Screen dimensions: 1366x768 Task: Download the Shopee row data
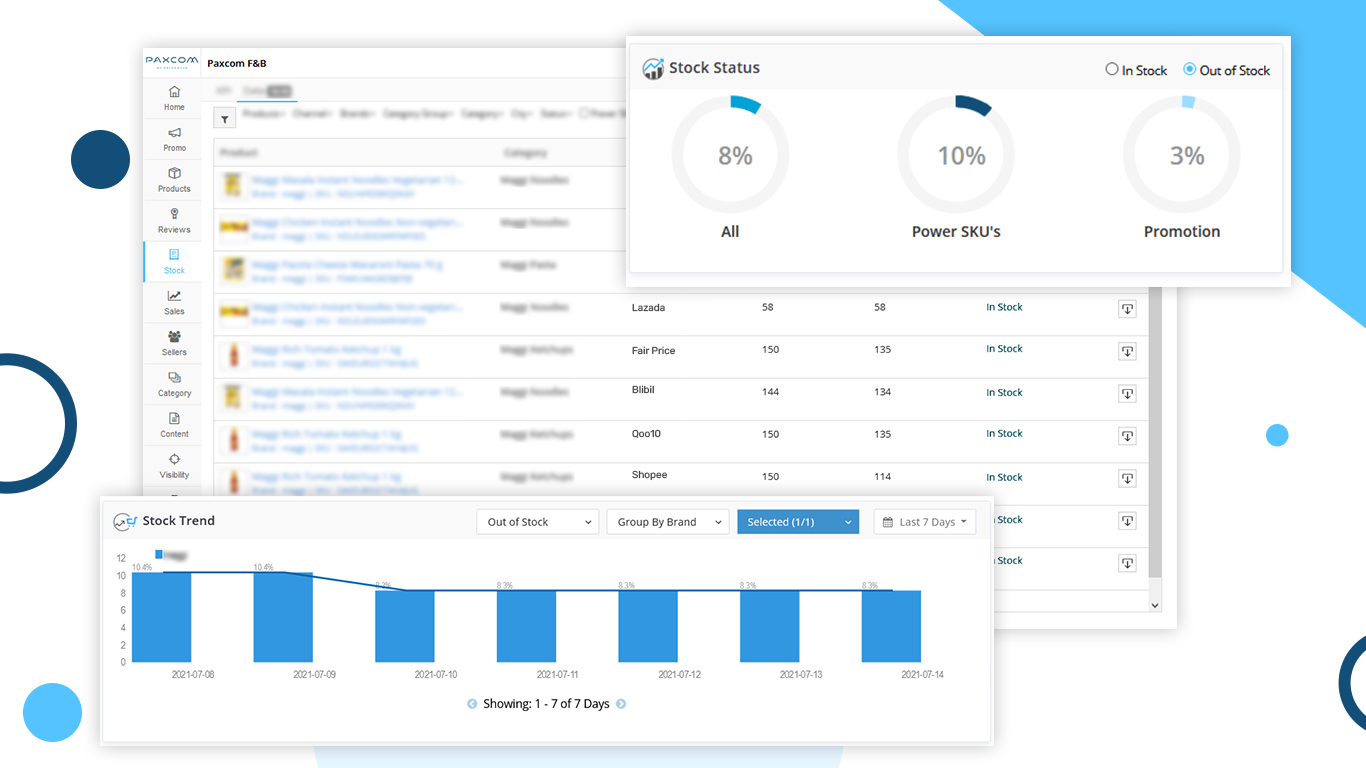pos(1127,479)
